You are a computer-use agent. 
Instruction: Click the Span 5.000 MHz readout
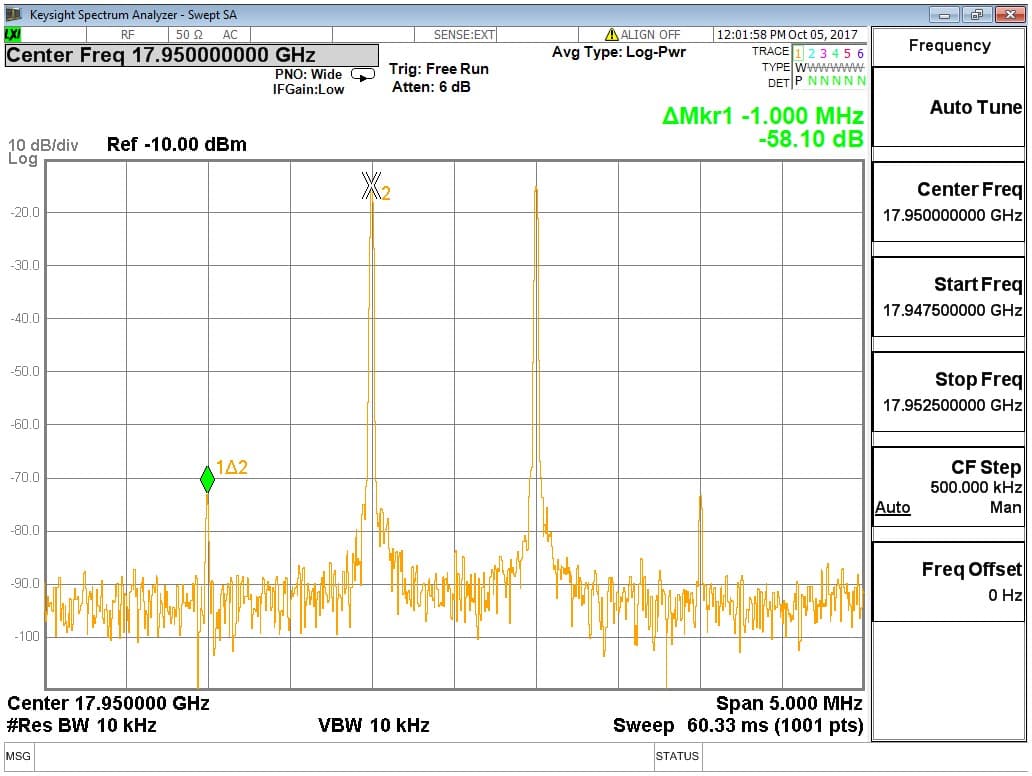tap(789, 703)
